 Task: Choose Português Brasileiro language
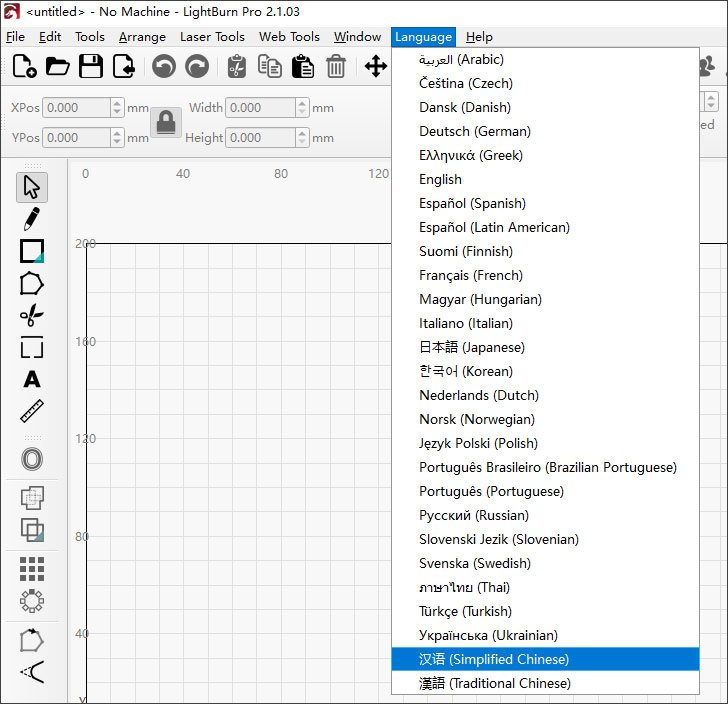tap(545, 467)
